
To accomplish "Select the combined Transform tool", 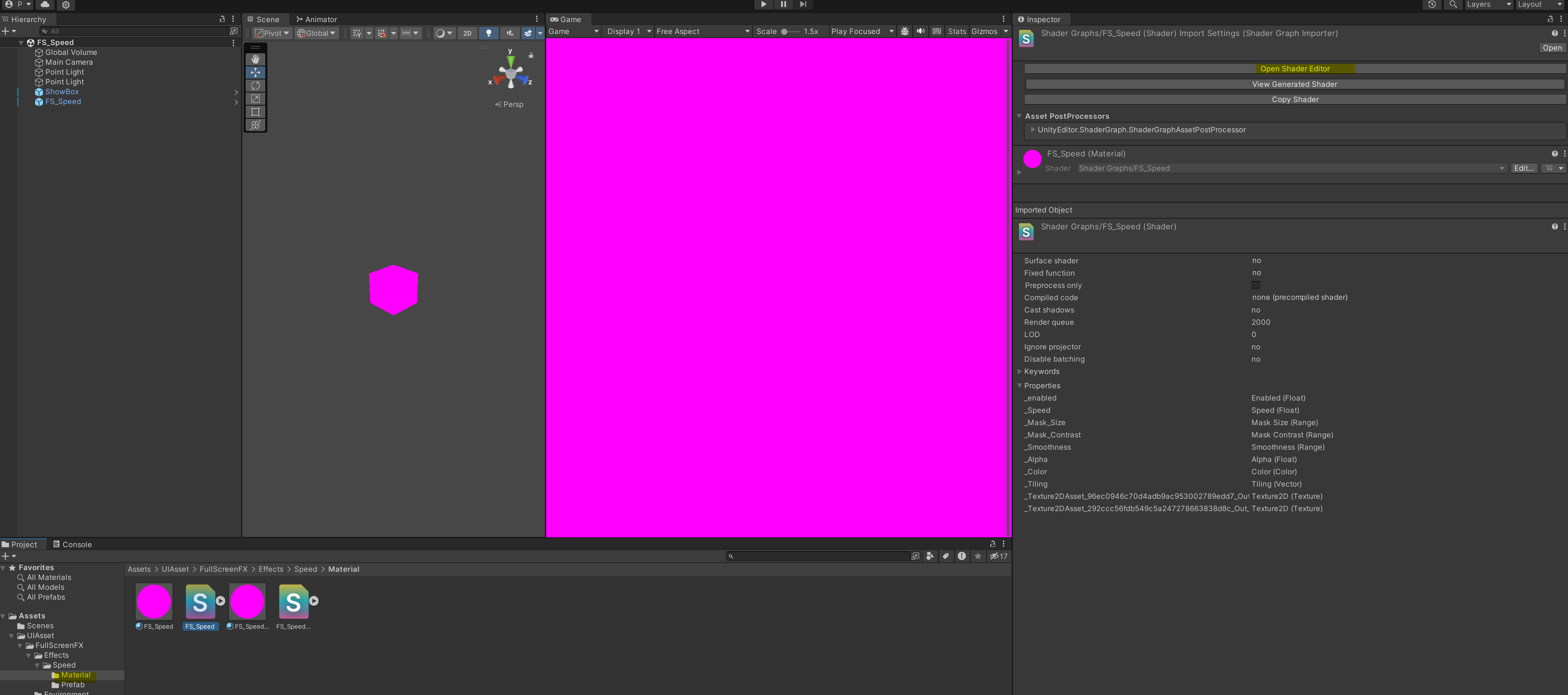I will point(255,125).
